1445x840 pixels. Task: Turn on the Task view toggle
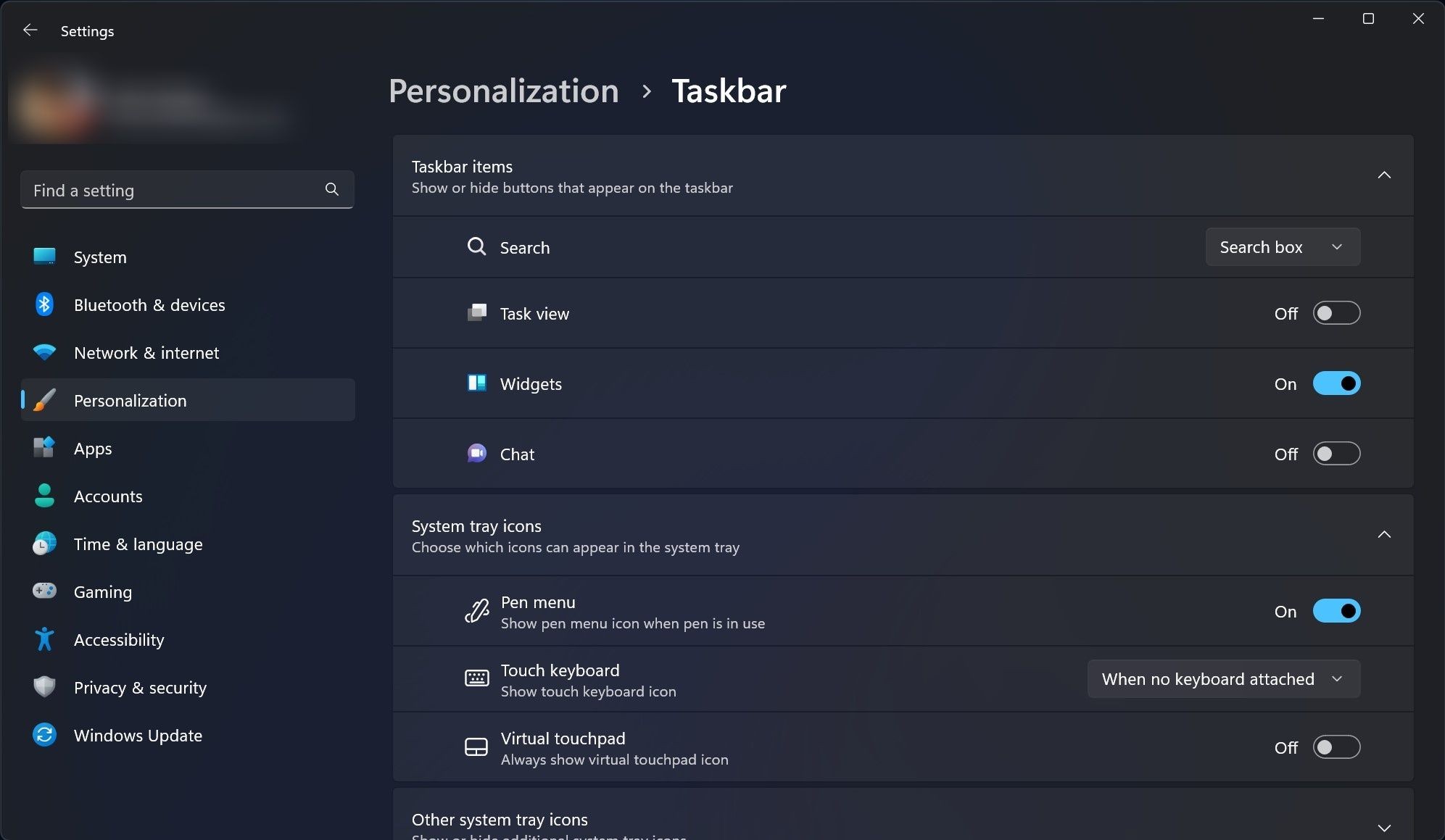point(1336,313)
